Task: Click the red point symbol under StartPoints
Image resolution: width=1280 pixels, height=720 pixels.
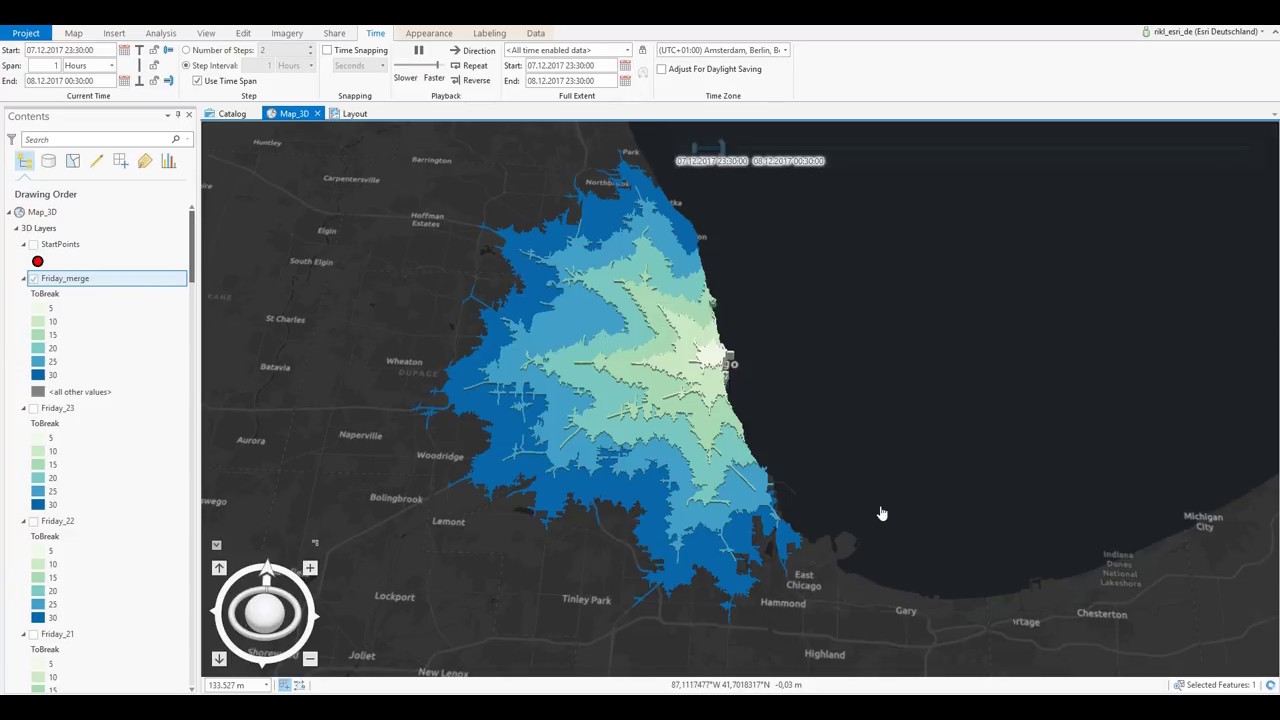Action: point(37,261)
